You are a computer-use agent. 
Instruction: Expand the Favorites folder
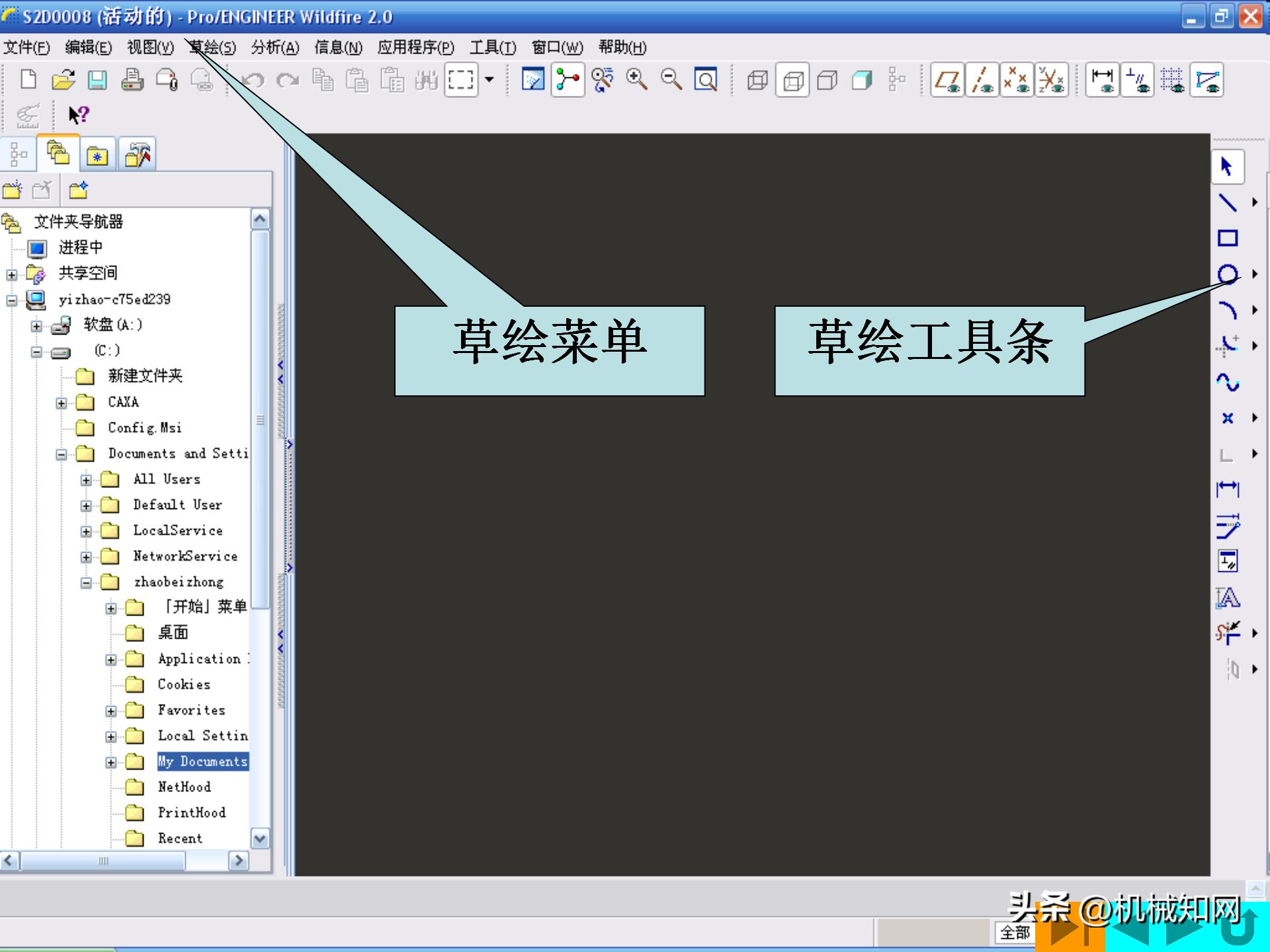pos(111,710)
